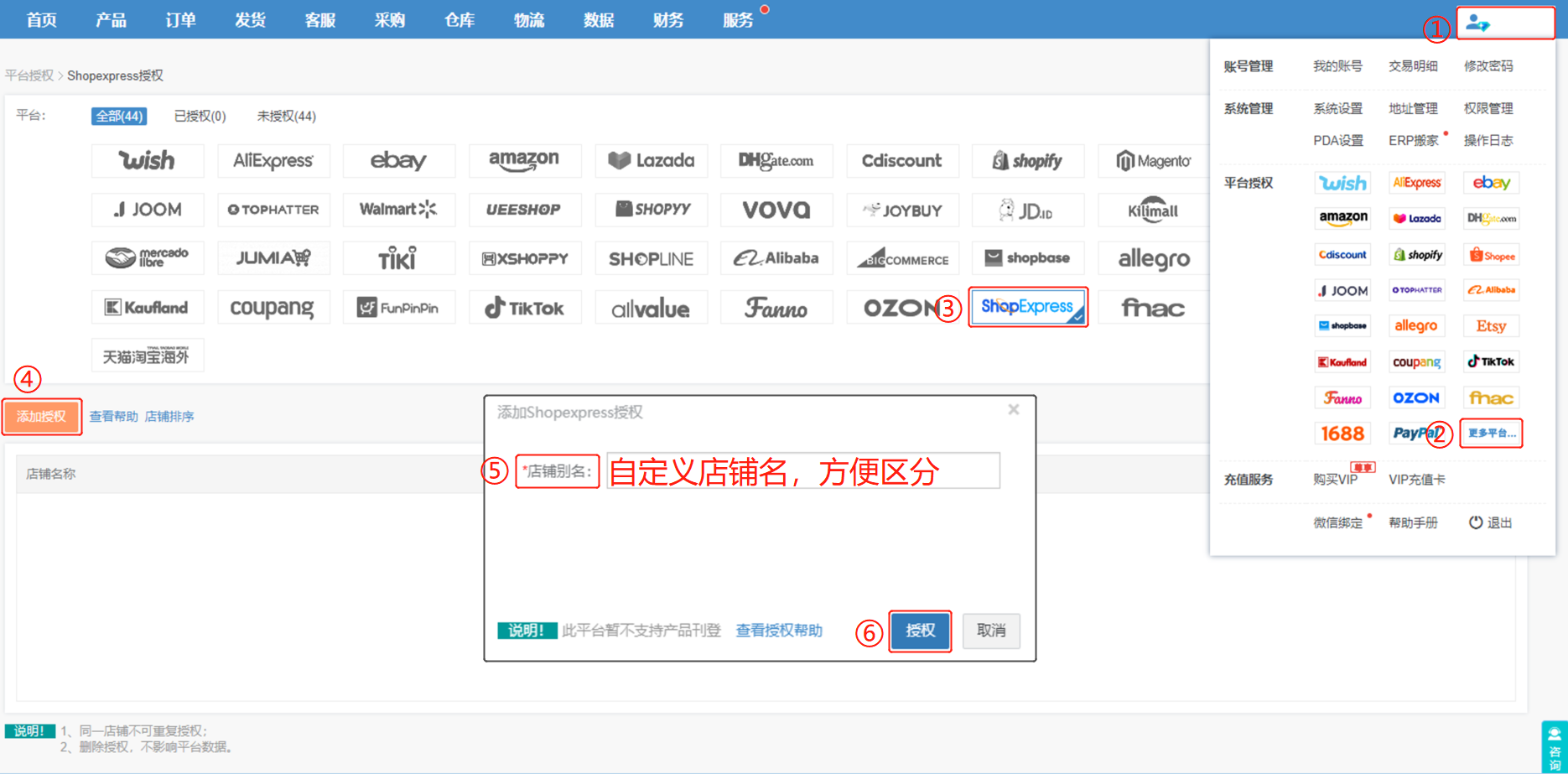Open the Cdiscount platform tile in main grid
Screen dimensions: 1568x774
pos(902,160)
